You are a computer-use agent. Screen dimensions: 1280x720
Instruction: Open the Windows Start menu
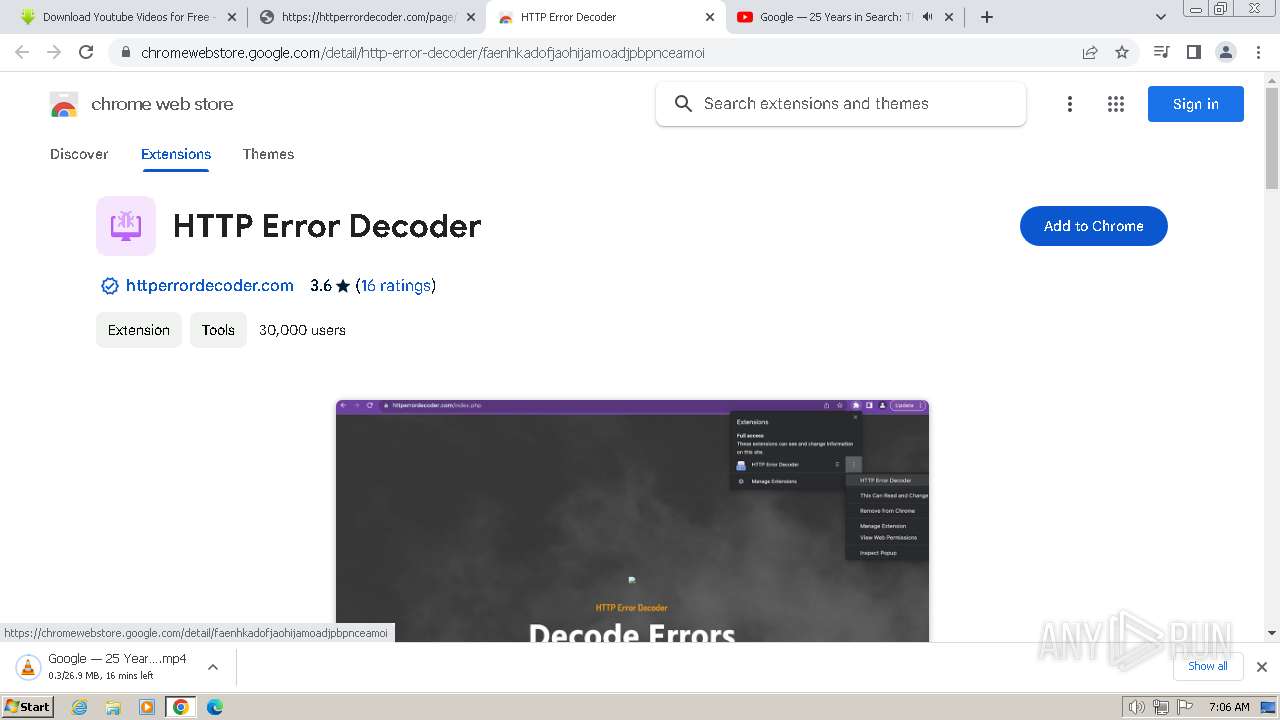pos(28,707)
